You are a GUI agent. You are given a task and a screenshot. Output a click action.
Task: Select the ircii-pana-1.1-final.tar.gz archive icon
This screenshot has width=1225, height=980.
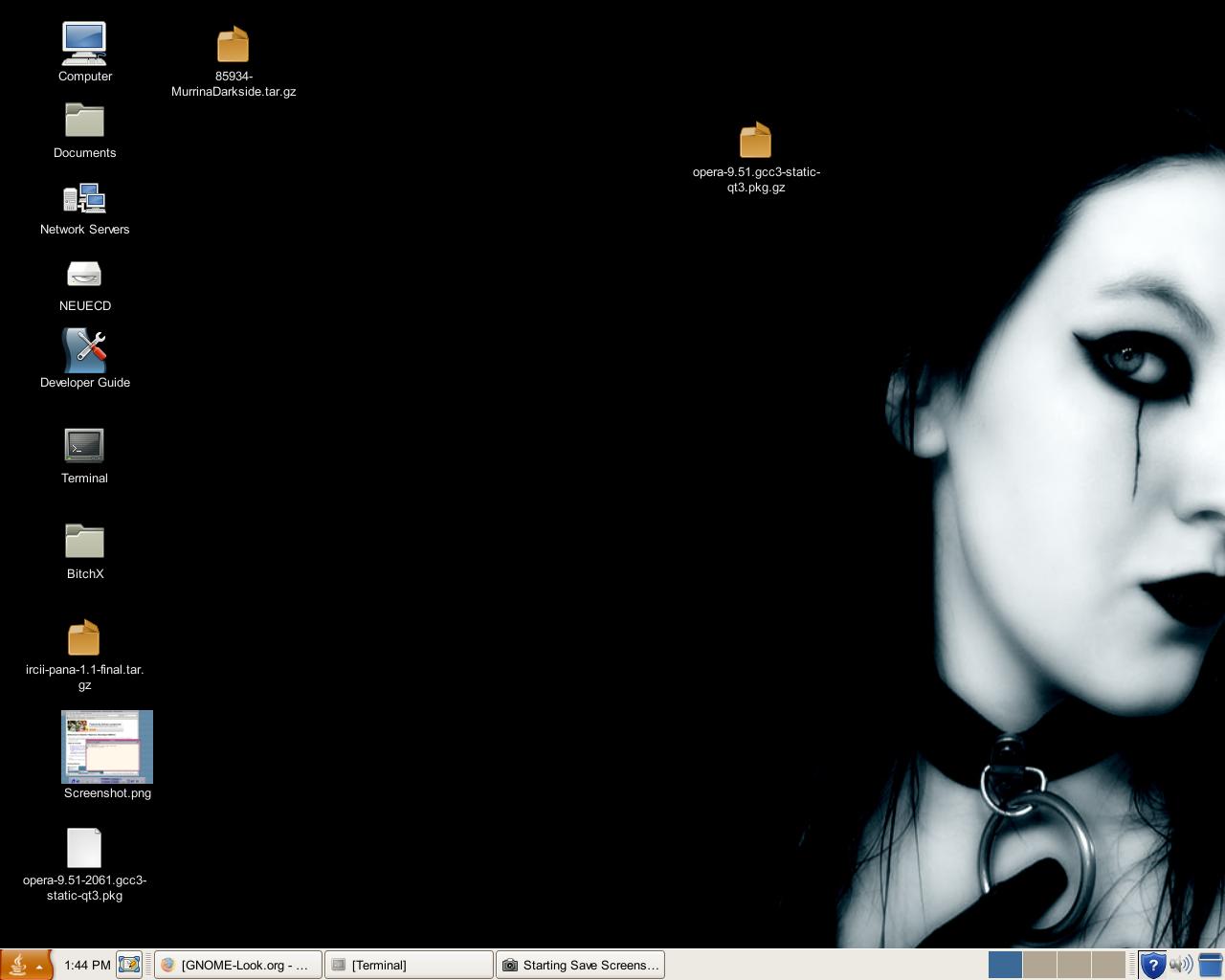pyautogui.click(x=84, y=637)
